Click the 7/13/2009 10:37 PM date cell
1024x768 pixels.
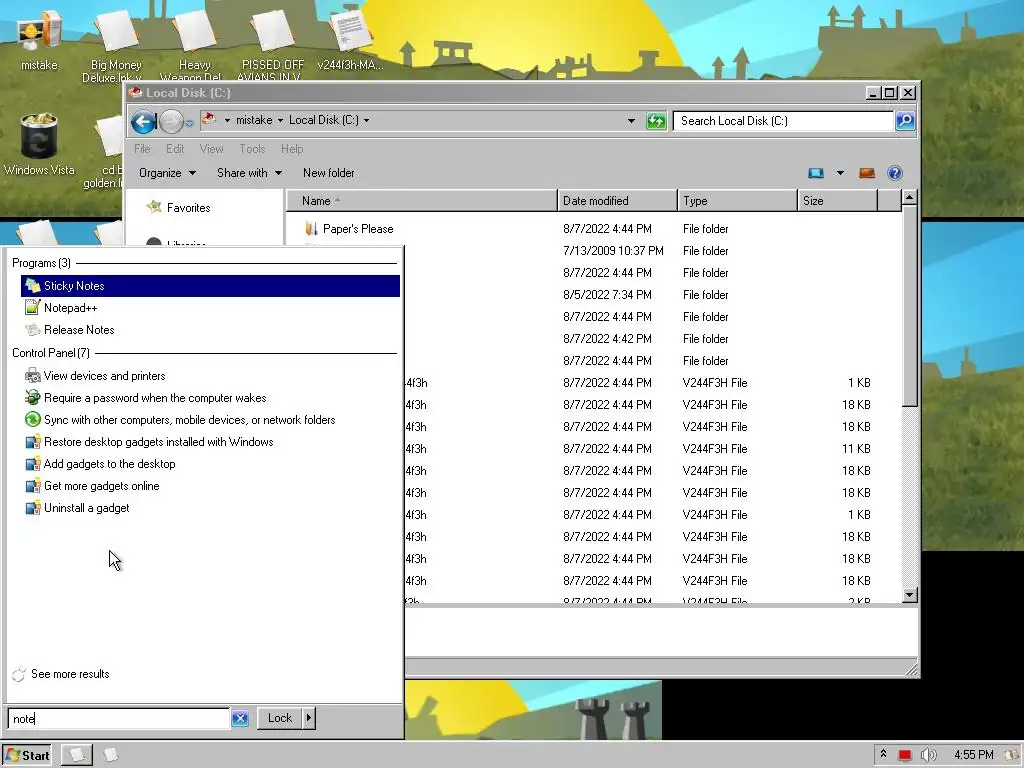coord(613,251)
